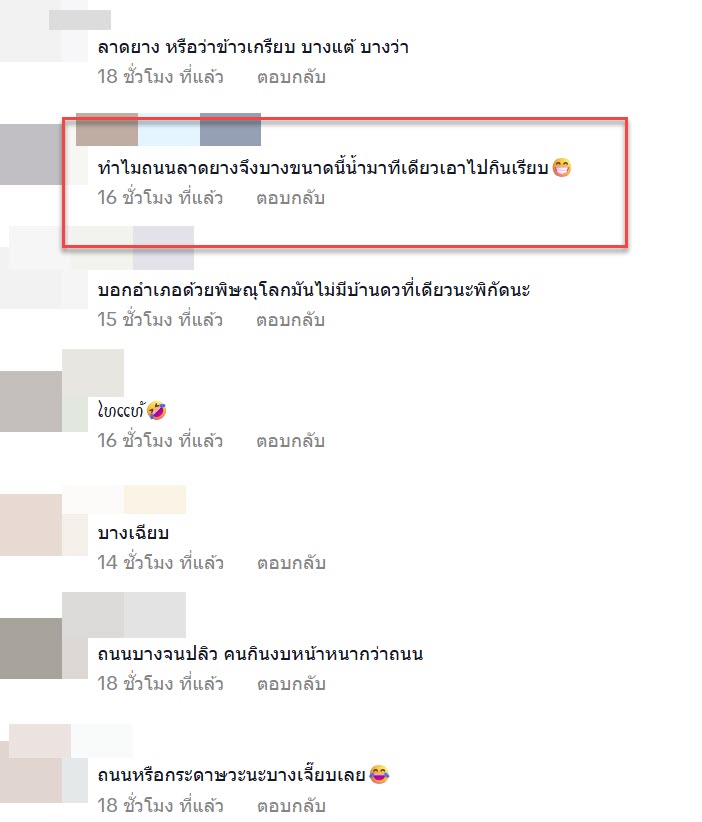Click ตอบกลับ under the บางเฉียบ comment
Viewport: 702px width, 822px height.
[x=291, y=563]
